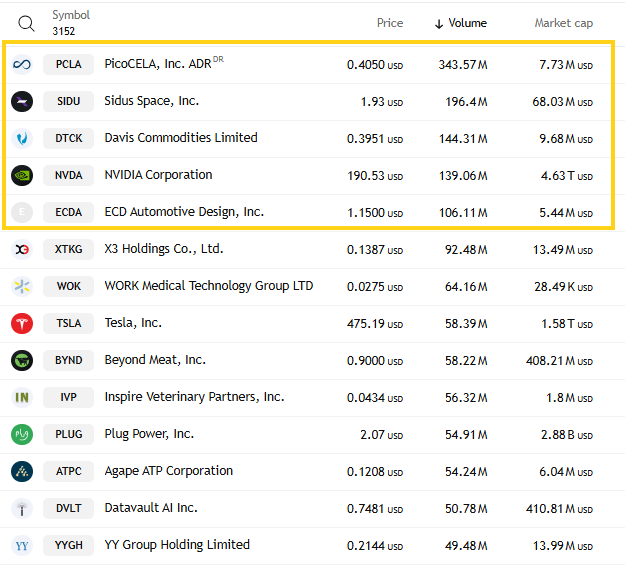Open the DTCK ticker badge
Screen dimensions: 625x571
(x=69, y=138)
